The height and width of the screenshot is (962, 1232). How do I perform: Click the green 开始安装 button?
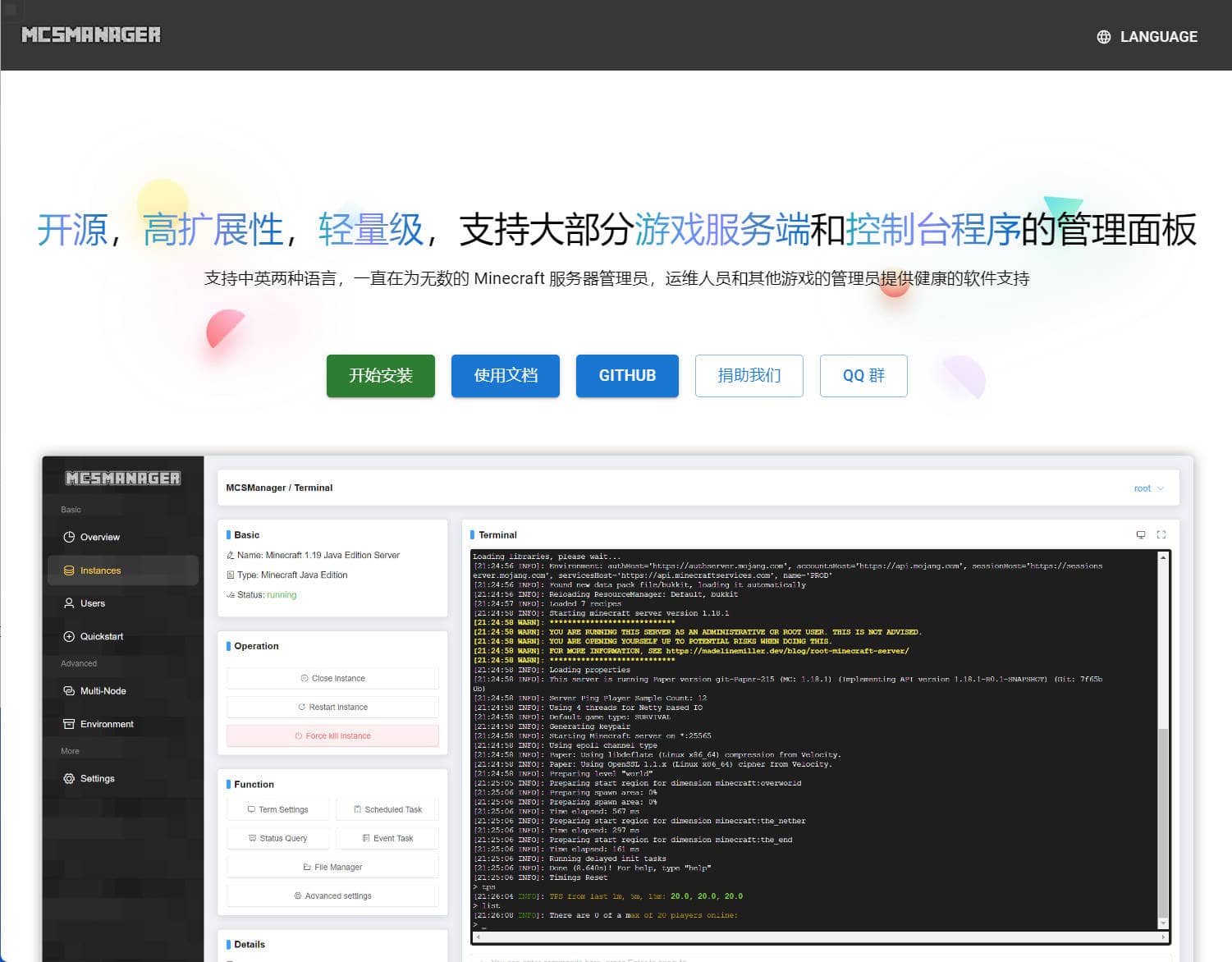(x=381, y=376)
